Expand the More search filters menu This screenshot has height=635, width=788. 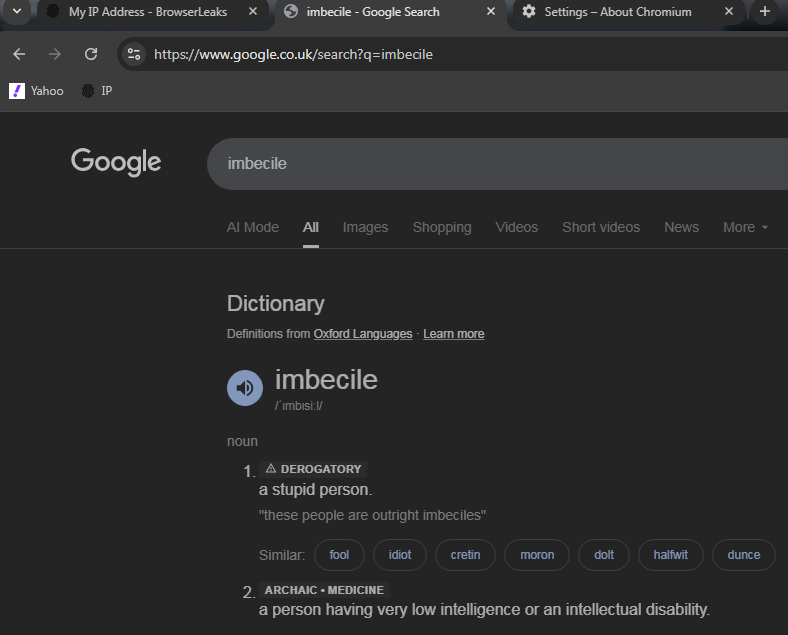(745, 227)
